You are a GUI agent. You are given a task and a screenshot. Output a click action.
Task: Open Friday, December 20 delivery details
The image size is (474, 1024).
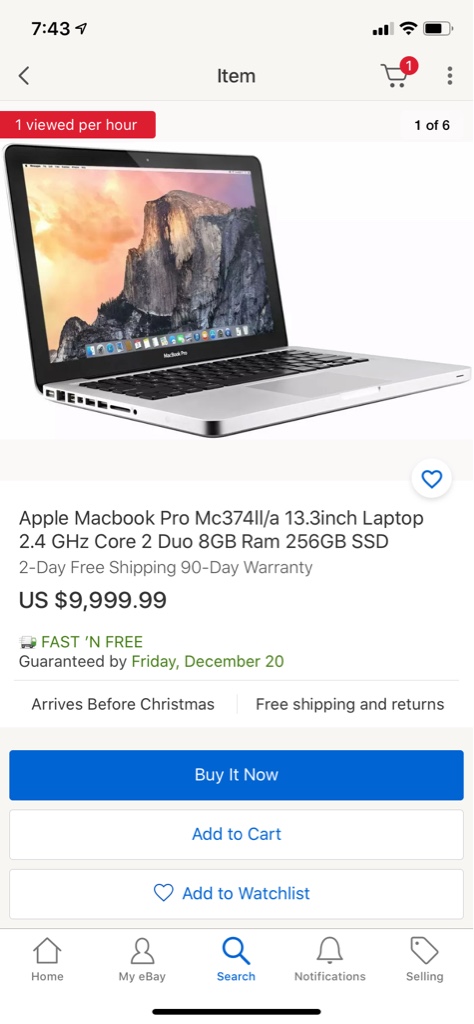(x=208, y=662)
